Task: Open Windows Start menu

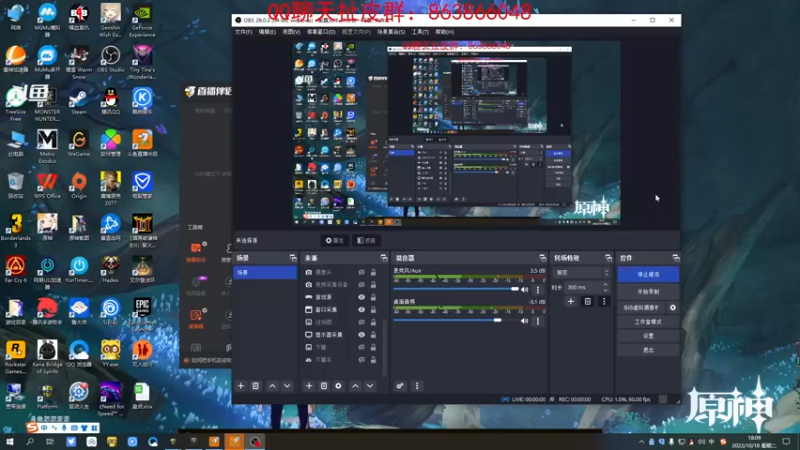Action: [9, 441]
